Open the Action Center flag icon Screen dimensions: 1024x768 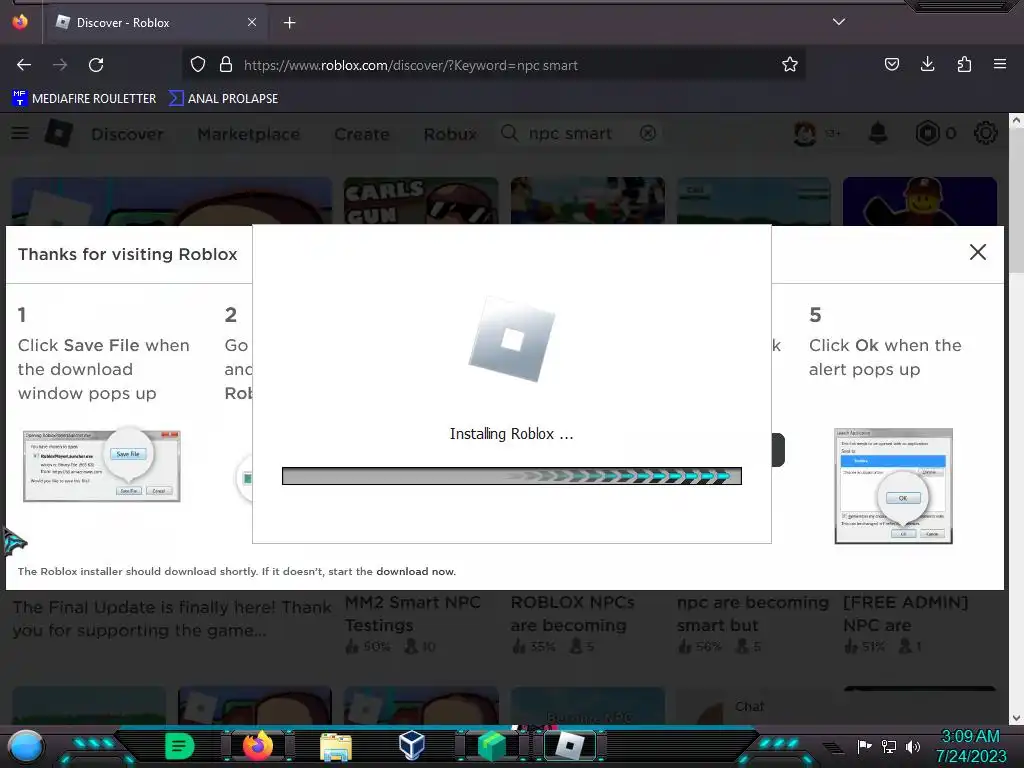[x=865, y=746]
